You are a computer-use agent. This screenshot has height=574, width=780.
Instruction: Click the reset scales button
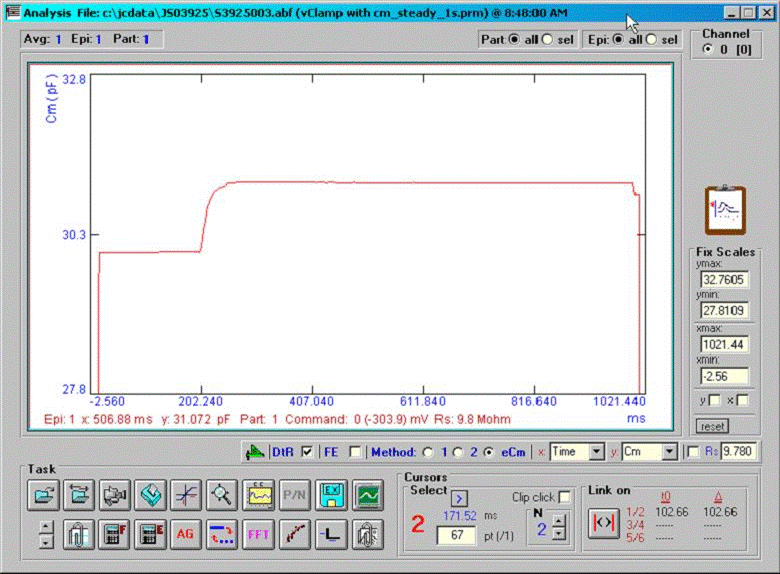pyautogui.click(x=712, y=426)
